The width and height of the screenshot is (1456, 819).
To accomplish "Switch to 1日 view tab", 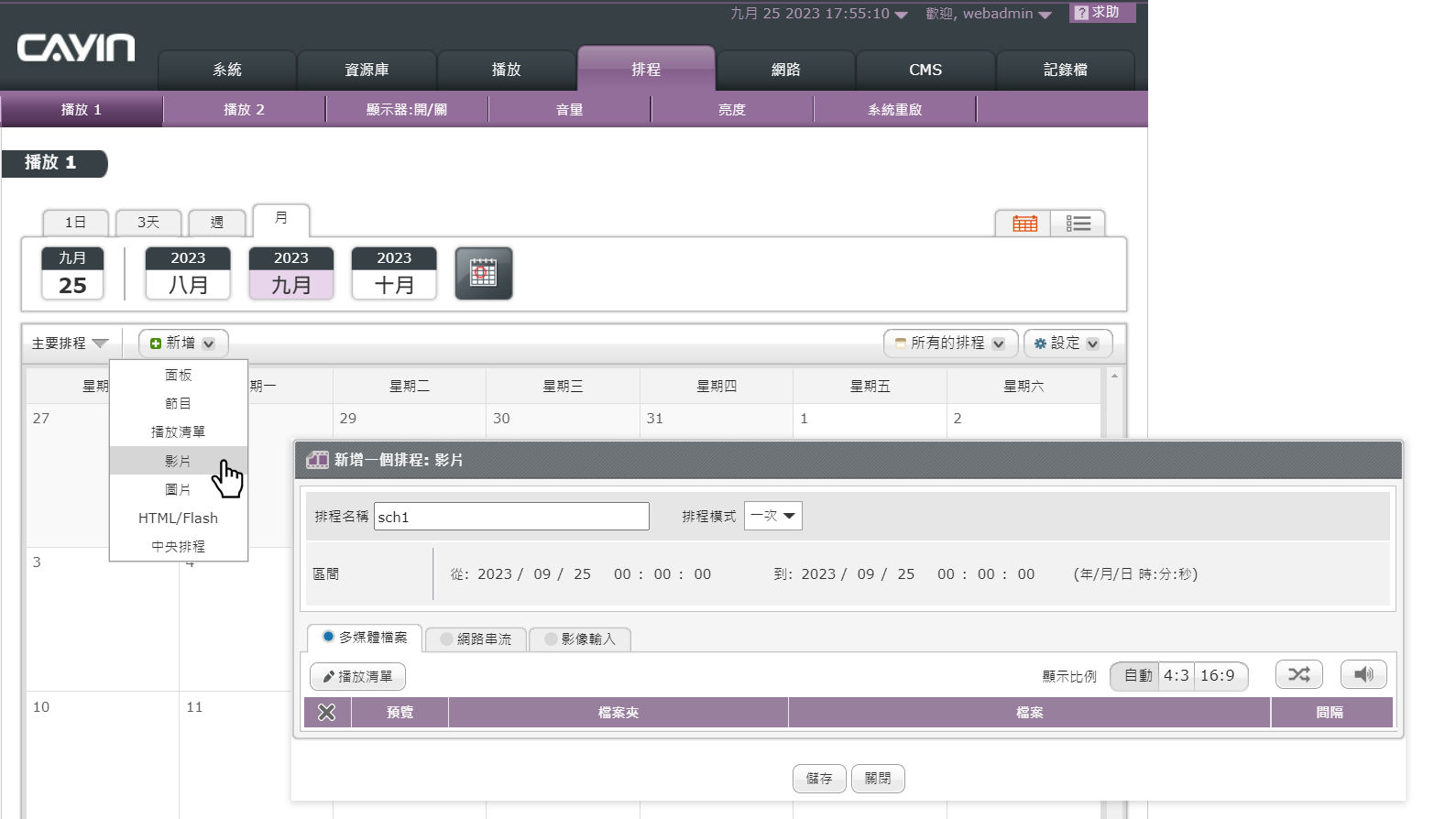I will (x=76, y=223).
